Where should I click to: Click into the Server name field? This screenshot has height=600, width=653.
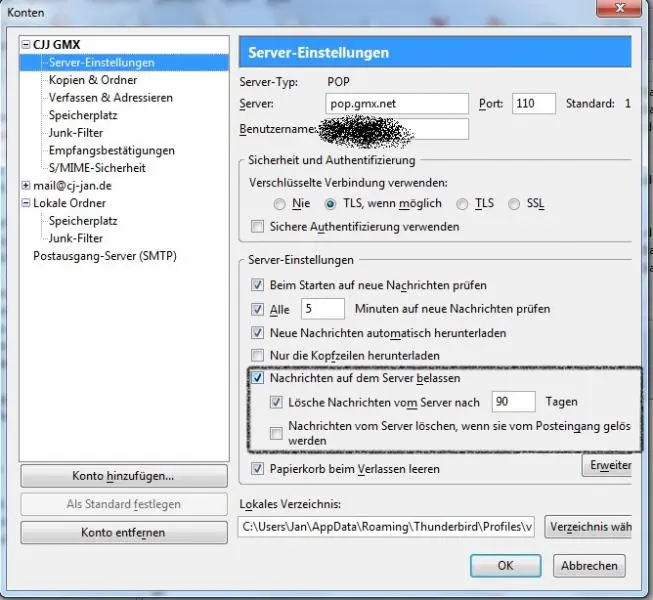pyautogui.click(x=398, y=104)
